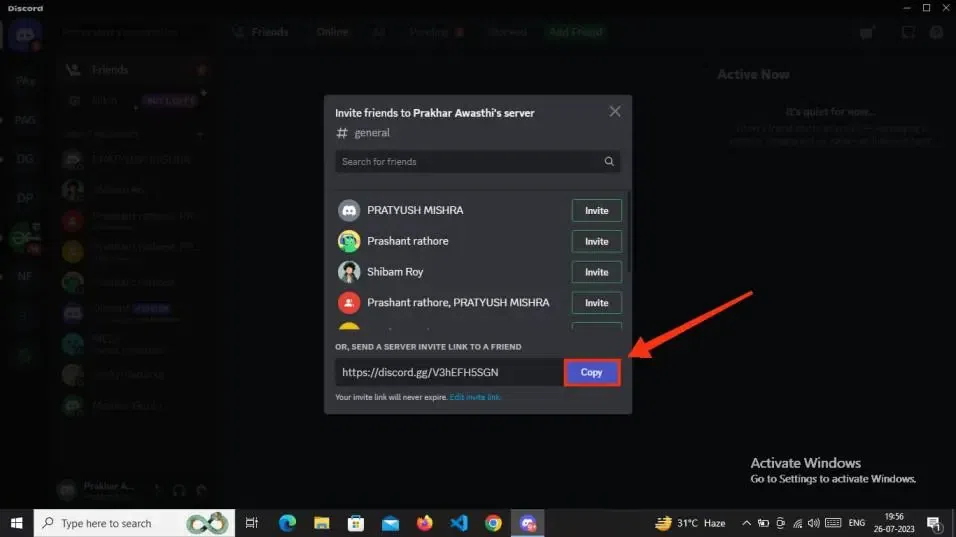Open the Windows Start menu
The image size is (956, 537).
16,523
